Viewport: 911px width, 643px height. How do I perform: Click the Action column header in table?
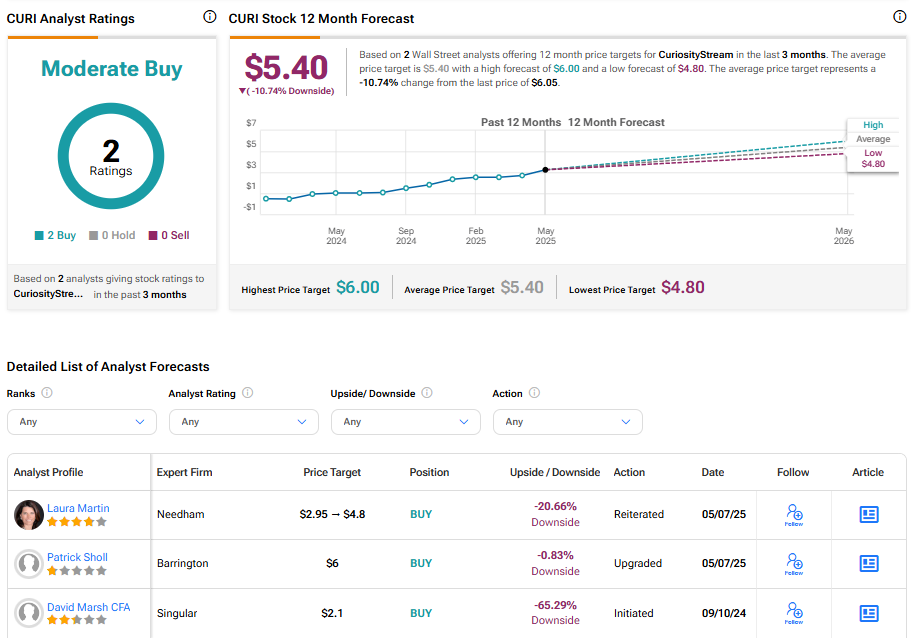tap(629, 472)
